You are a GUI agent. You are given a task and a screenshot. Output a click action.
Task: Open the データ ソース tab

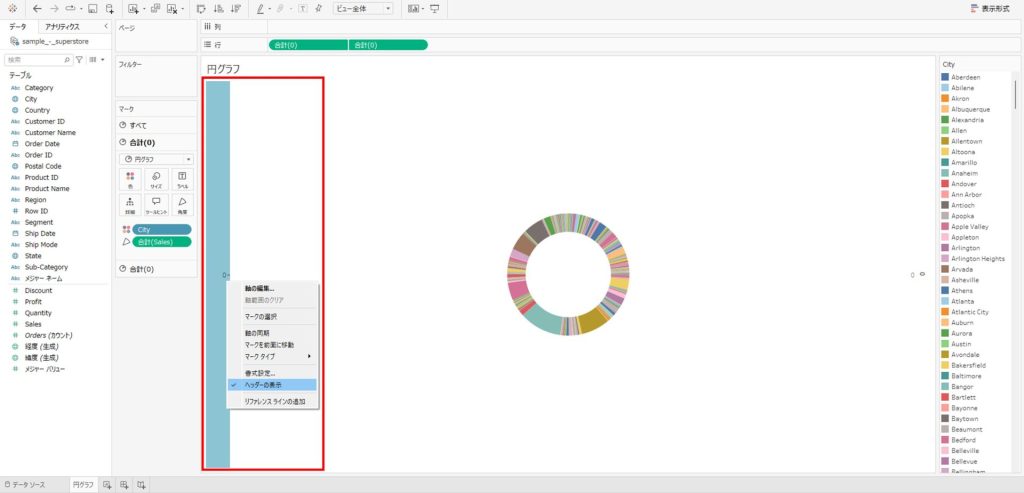(26, 485)
